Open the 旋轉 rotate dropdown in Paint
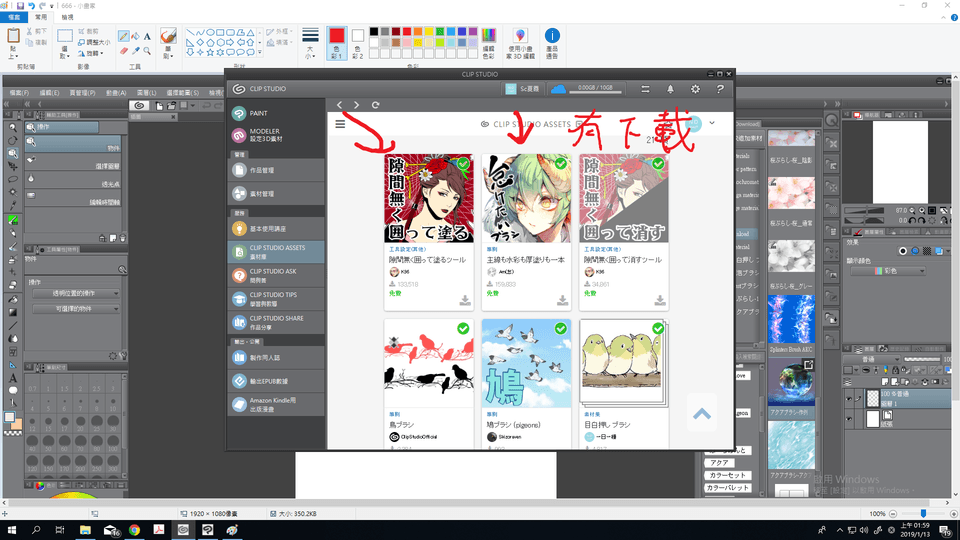This screenshot has height=540, width=960. 91,54
